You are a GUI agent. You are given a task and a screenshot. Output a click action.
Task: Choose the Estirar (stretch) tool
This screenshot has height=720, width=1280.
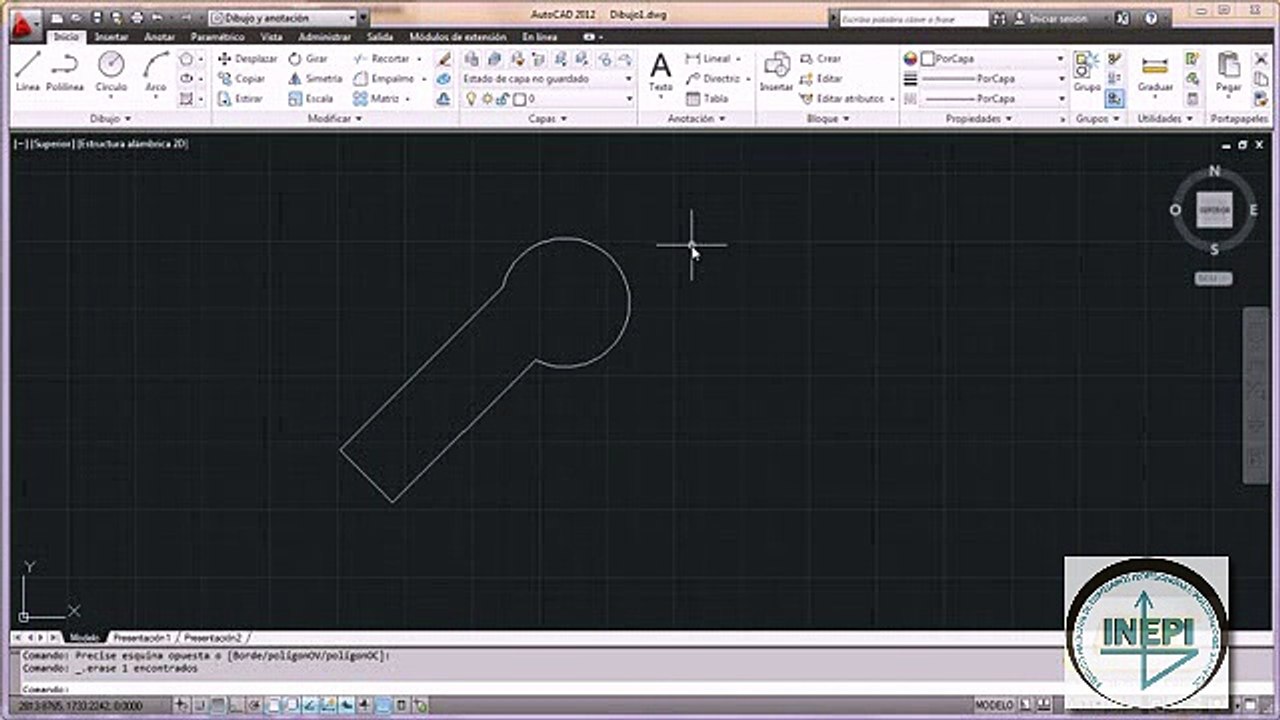[x=240, y=99]
